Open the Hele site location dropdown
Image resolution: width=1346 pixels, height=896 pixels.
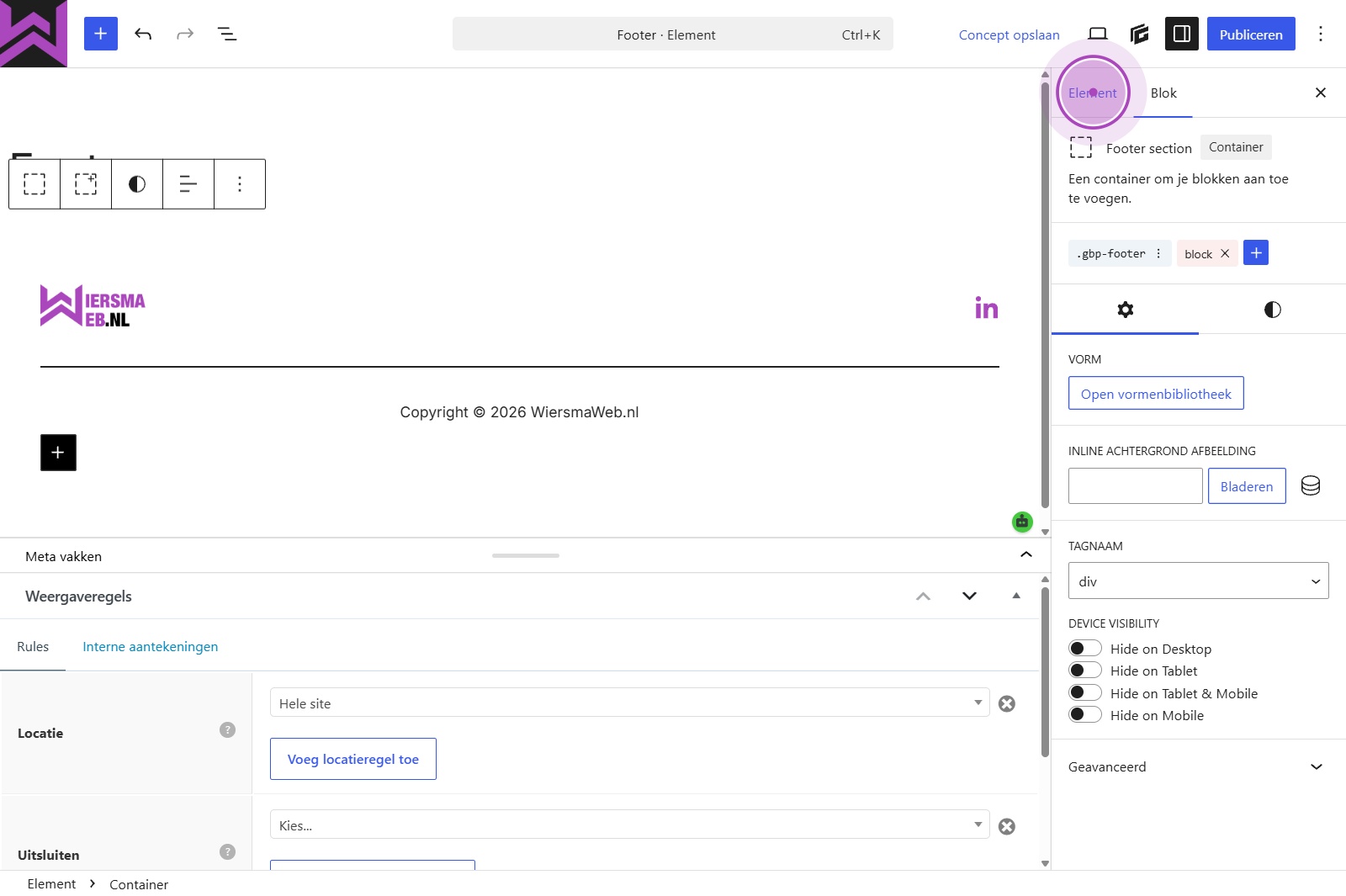(x=629, y=702)
